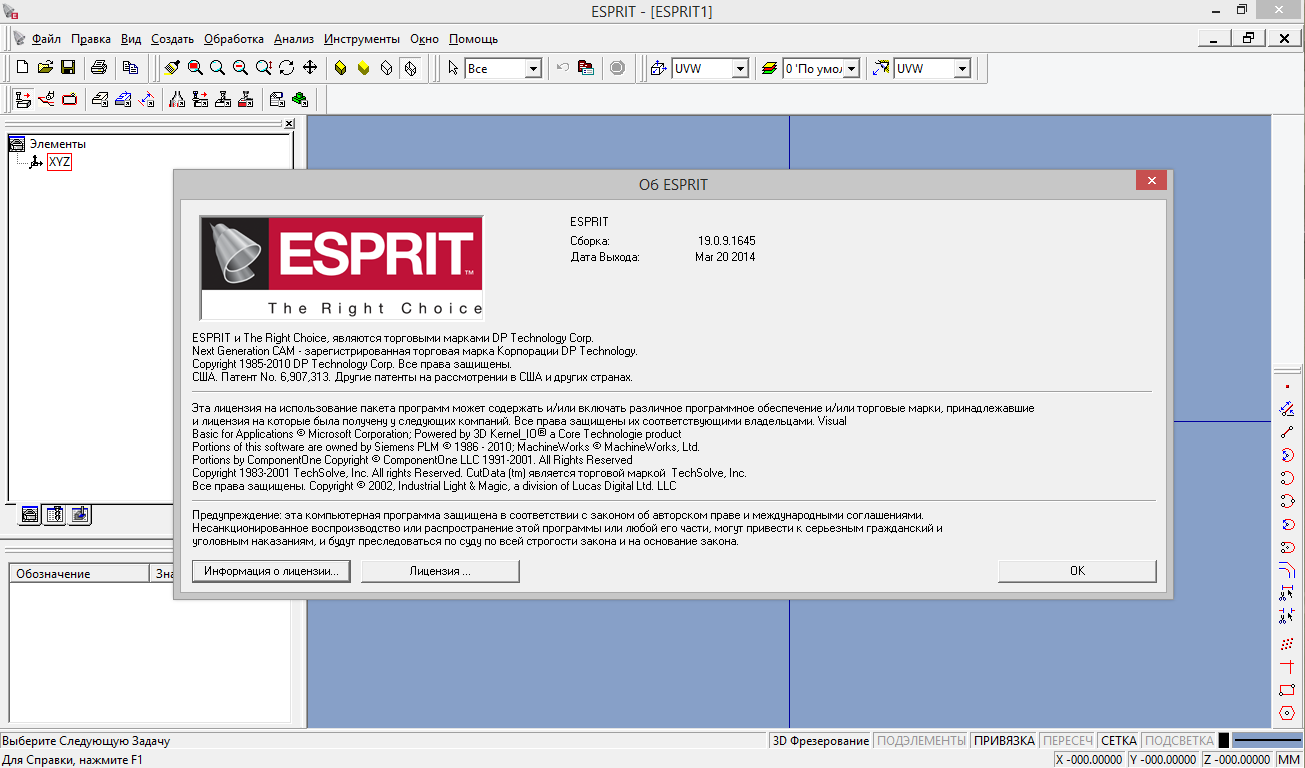This screenshot has height=768, width=1305.
Task: Click first tab icon below Элементы tree
Action: [30, 515]
